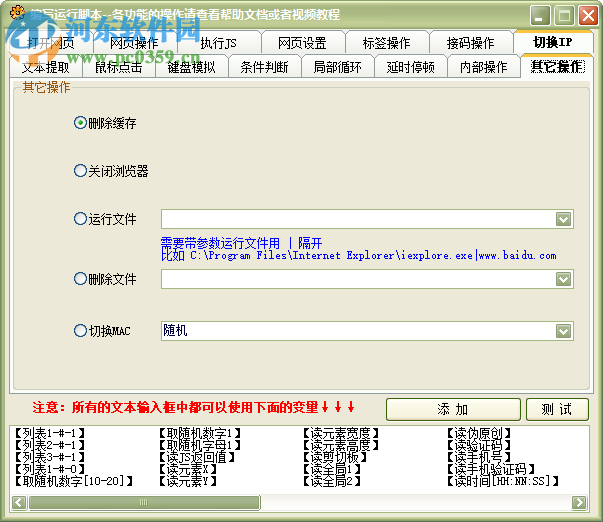Click the variable 【读元素X】

pos(188,469)
